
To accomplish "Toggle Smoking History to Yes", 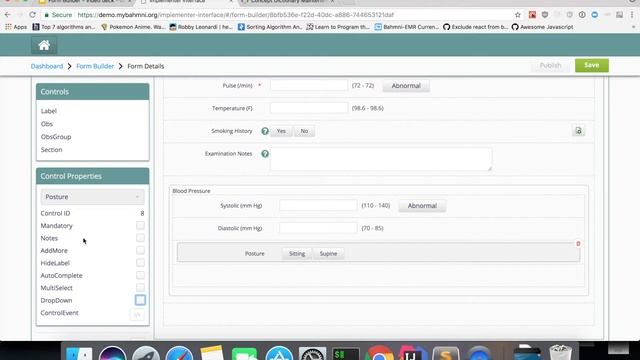I will click(281, 131).
